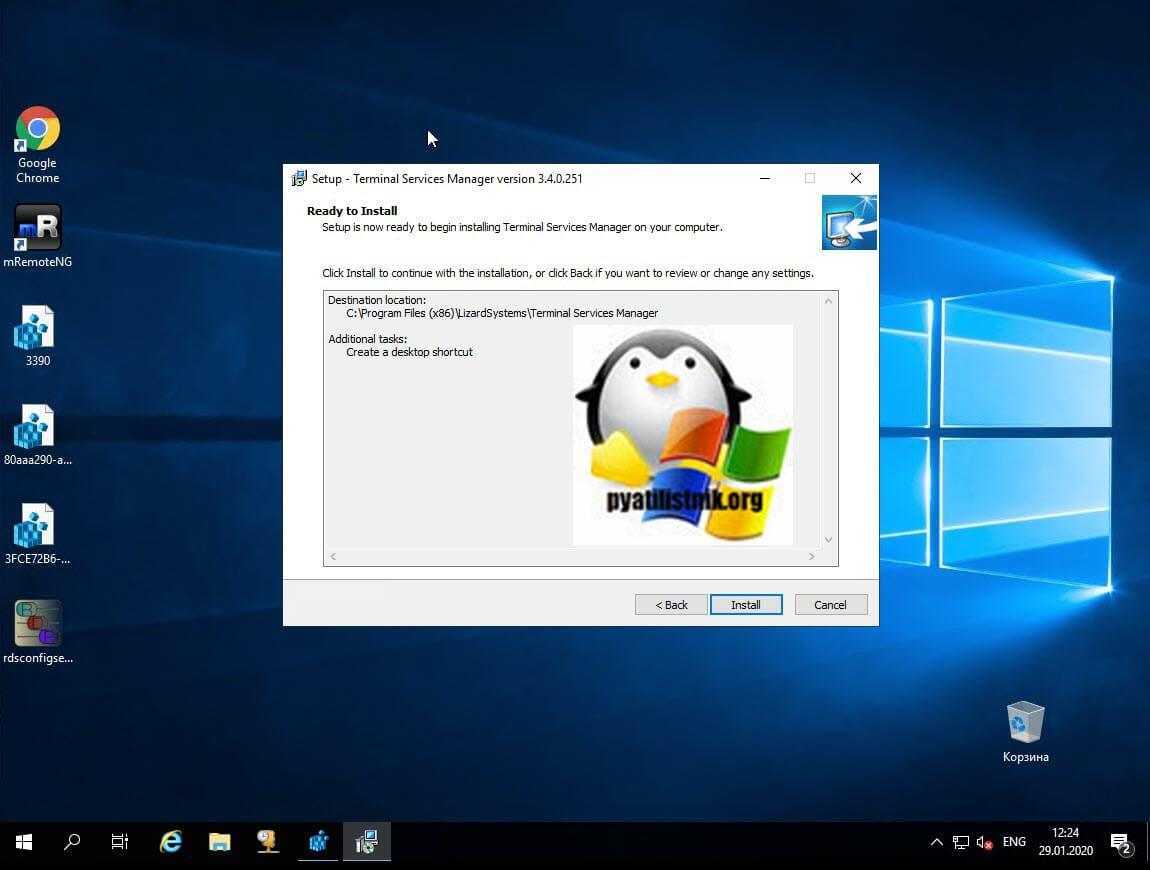Open Internet Explorer from the taskbar
Viewport: 1150px width, 870px height.
pos(171,842)
